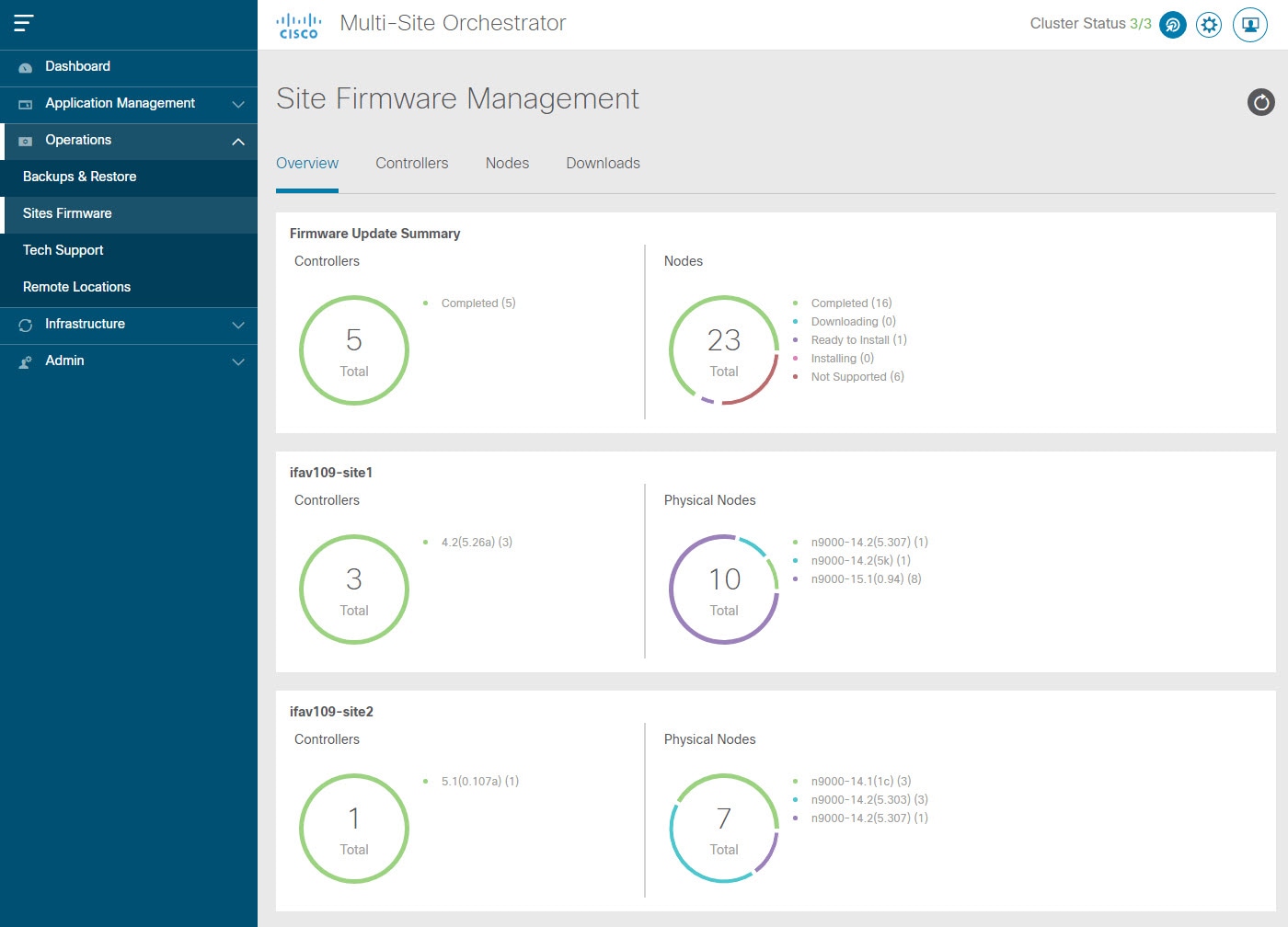Click the Dashboard gauge icon
The width and height of the screenshot is (1288, 927).
click(x=26, y=67)
